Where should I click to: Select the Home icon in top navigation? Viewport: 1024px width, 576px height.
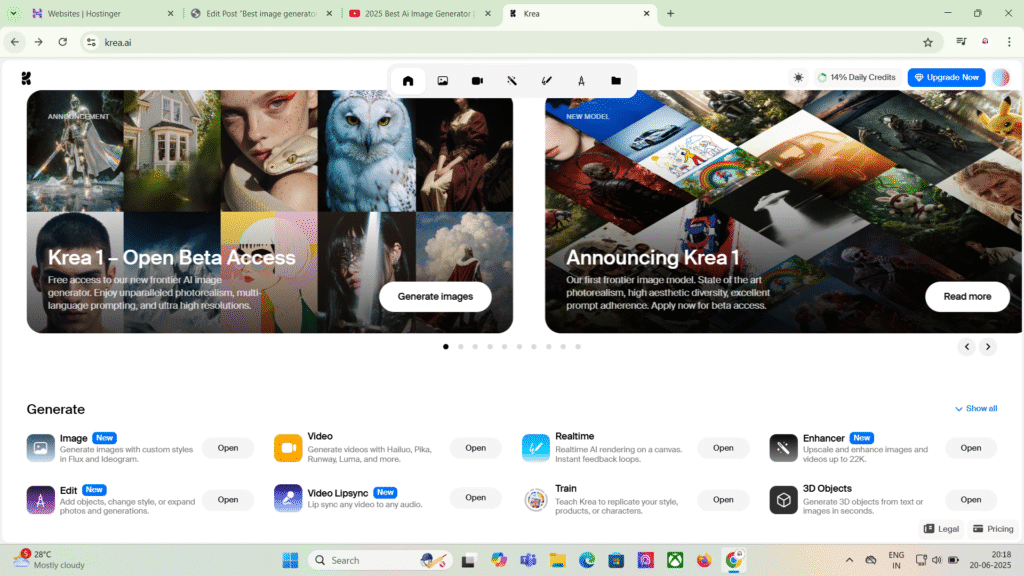click(408, 81)
